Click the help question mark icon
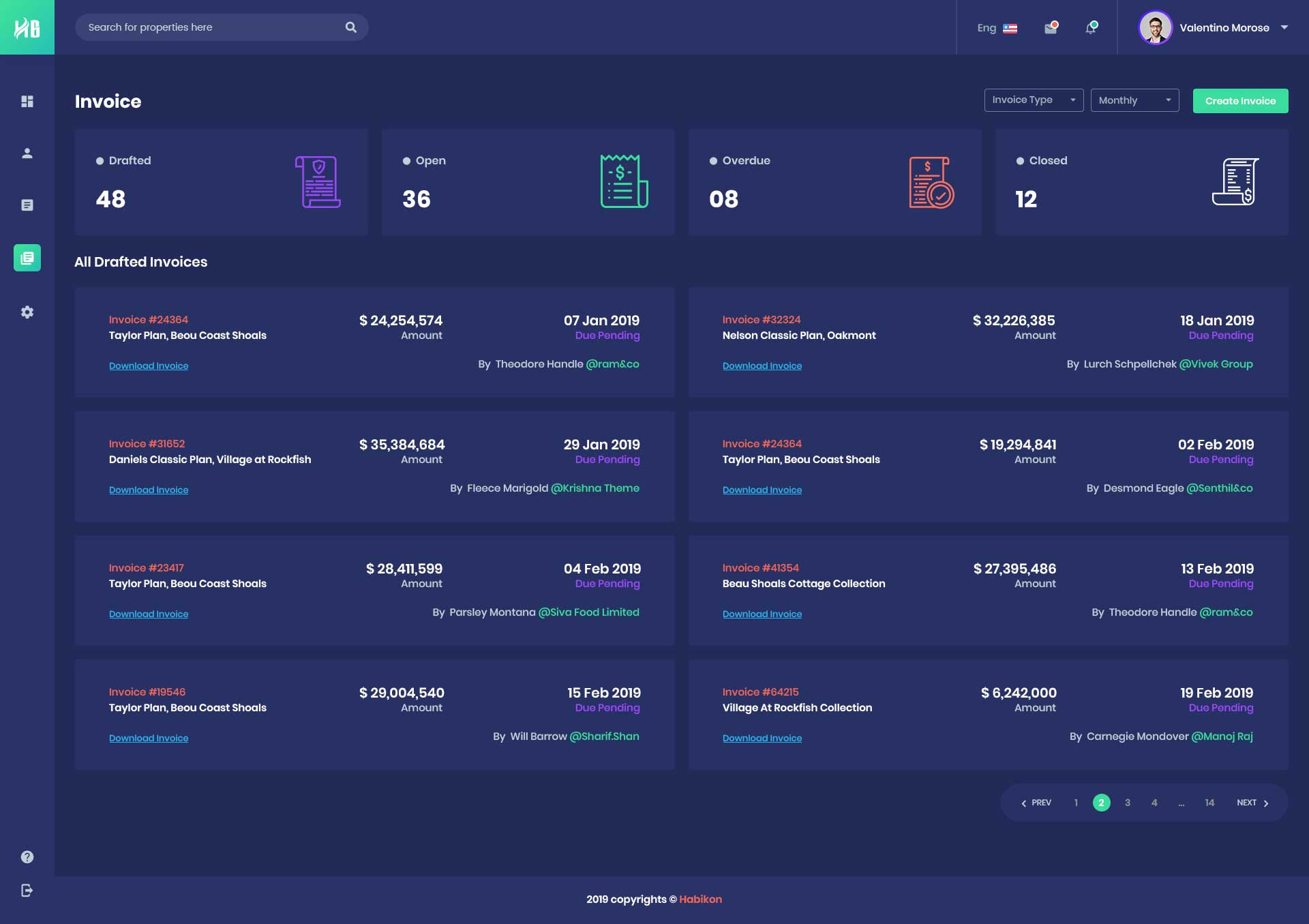Screen dimensions: 1309x924 pos(27,857)
